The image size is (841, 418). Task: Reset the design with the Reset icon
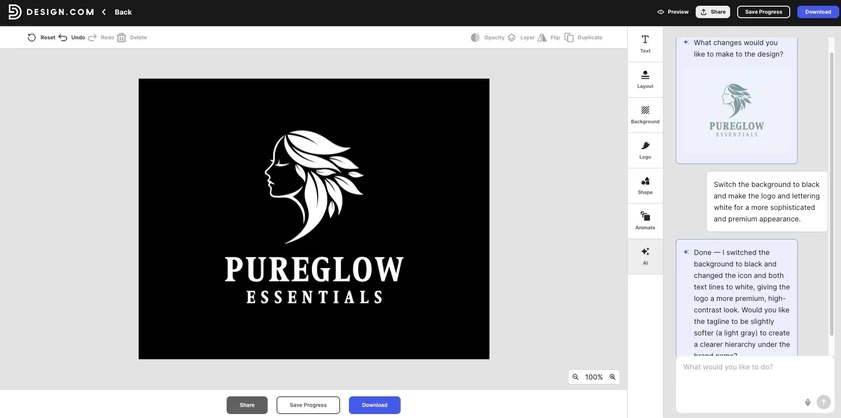tap(32, 38)
